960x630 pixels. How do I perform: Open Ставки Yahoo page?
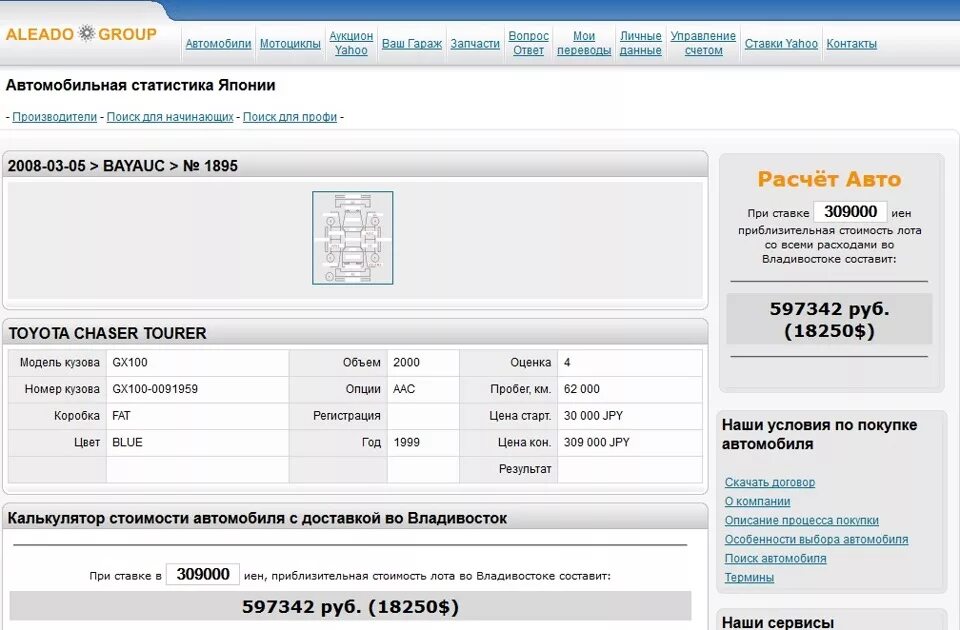coord(781,43)
